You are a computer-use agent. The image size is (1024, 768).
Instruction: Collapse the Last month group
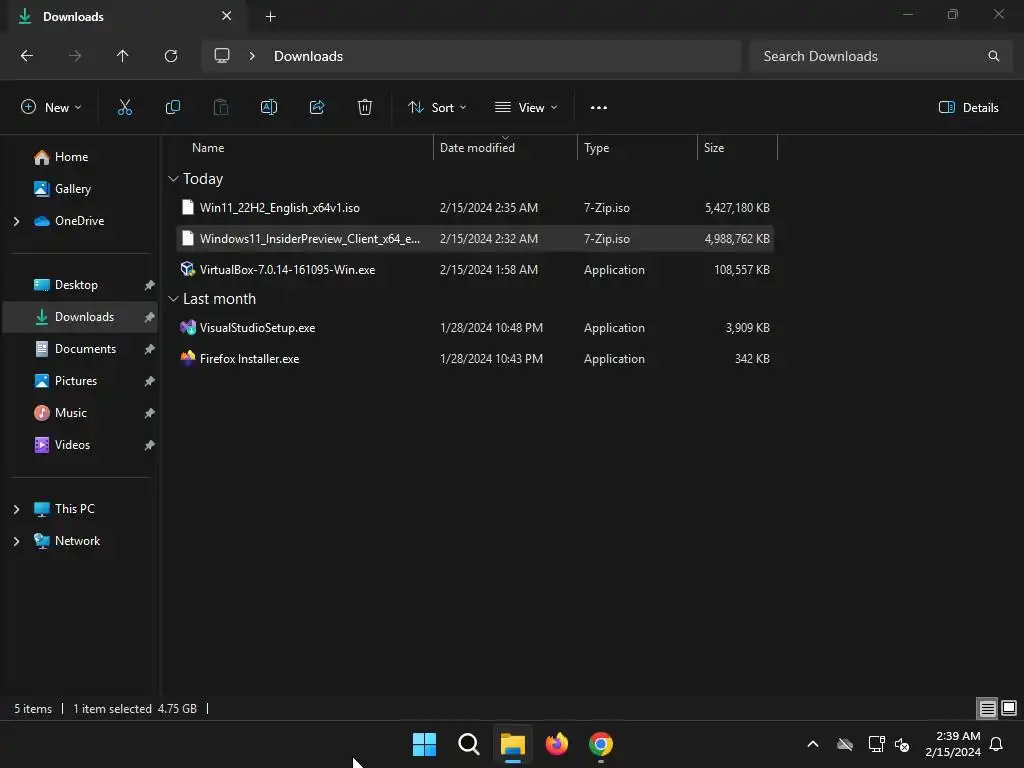(x=173, y=299)
